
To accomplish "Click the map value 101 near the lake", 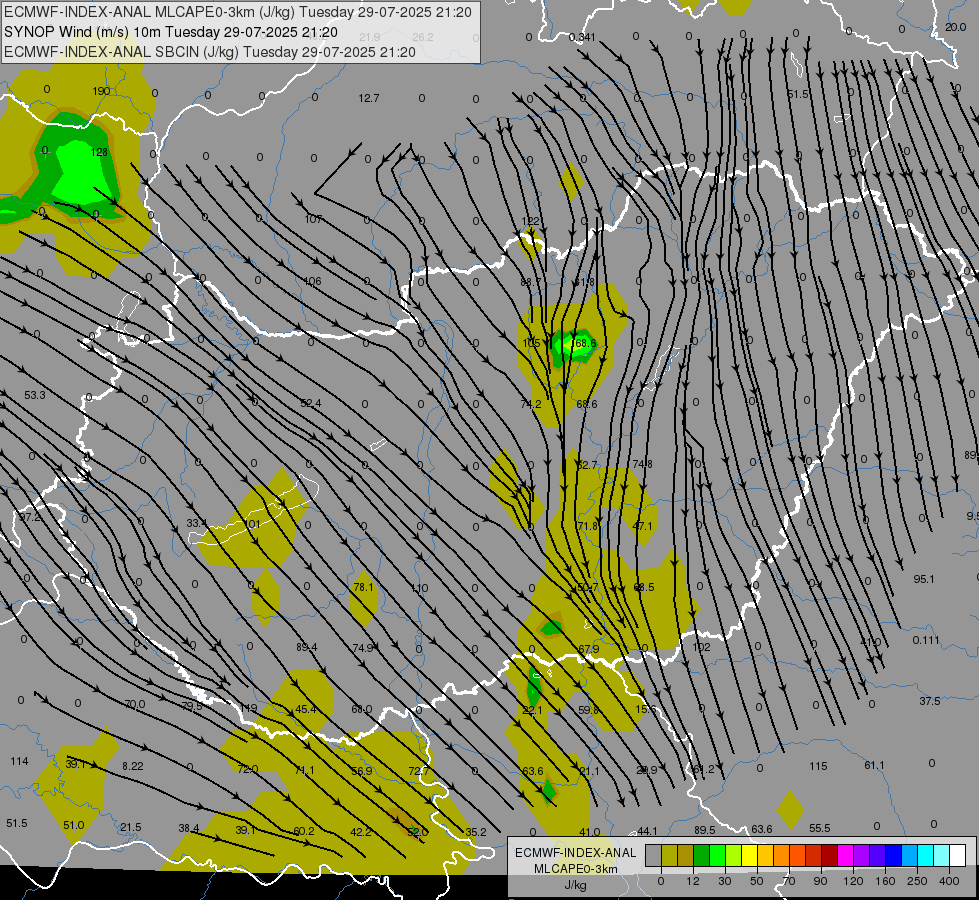I will point(252,524).
